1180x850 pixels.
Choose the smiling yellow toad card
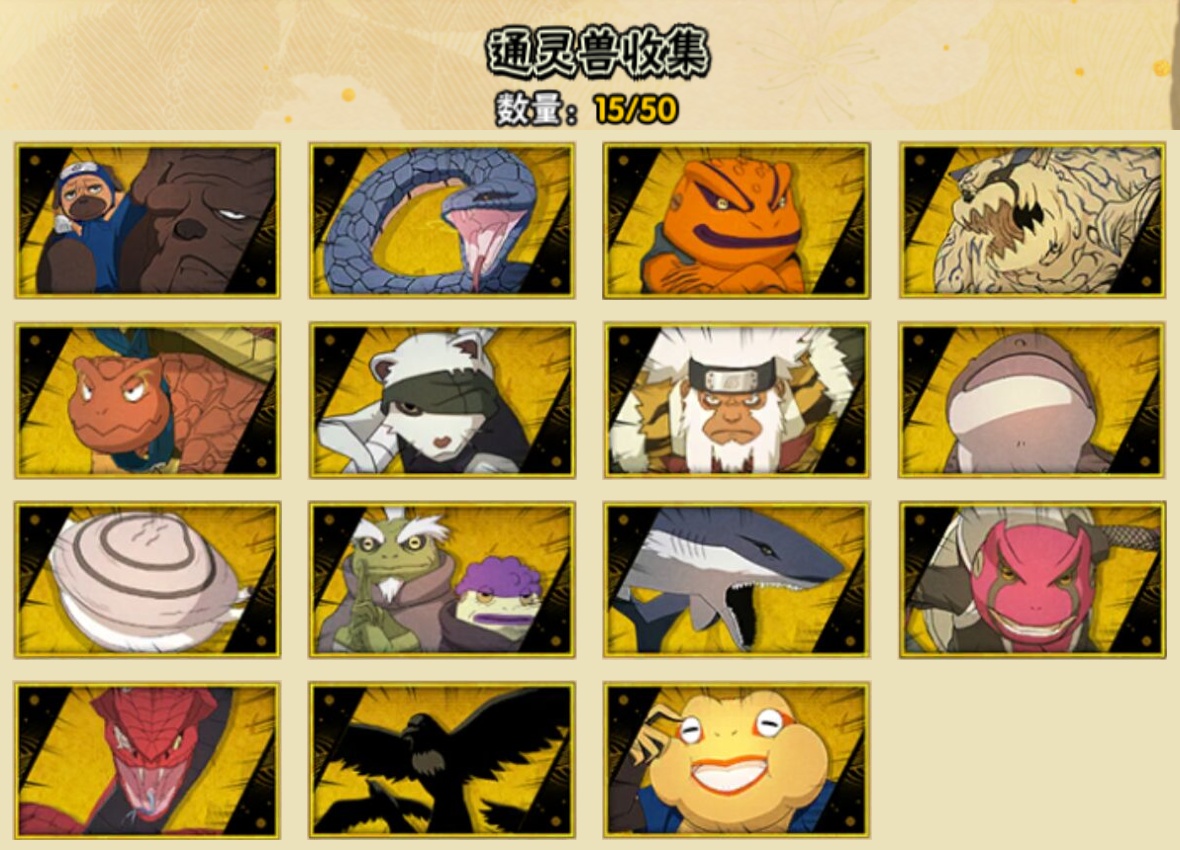pyautogui.click(x=736, y=760)
